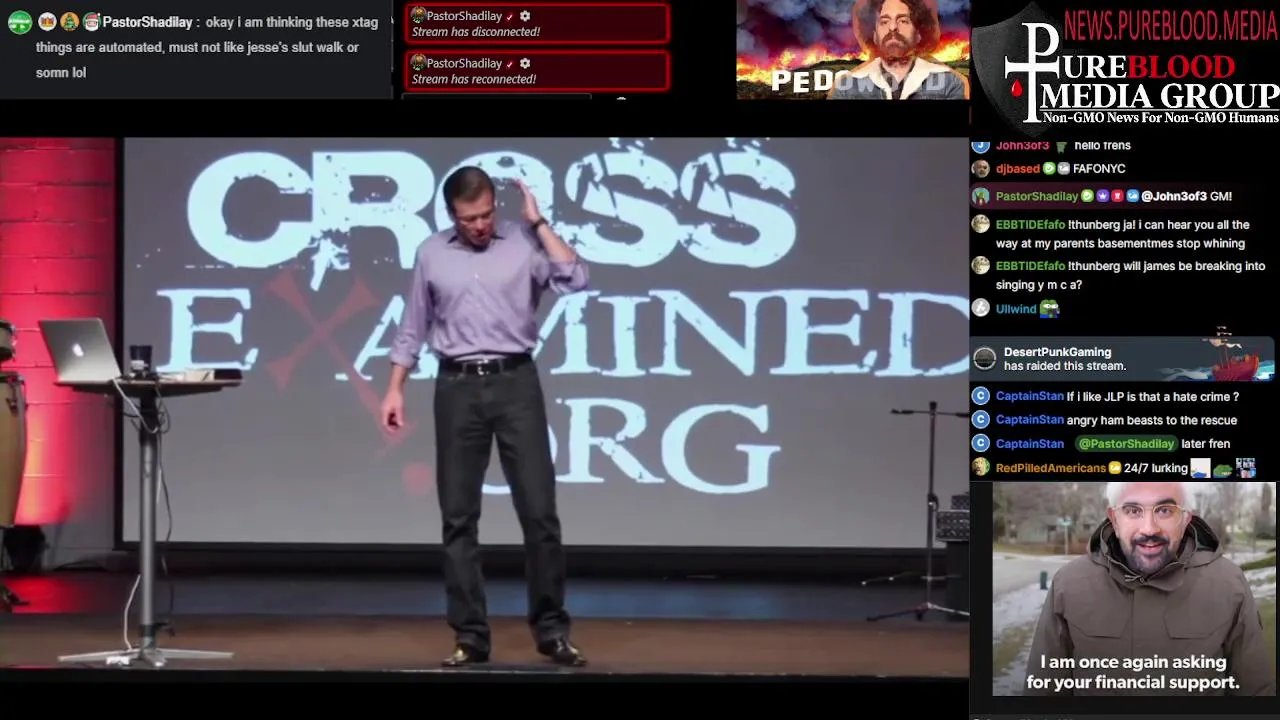This screenshot has width=1280, height=720.
Task: Click the 'Stream has reconnected!' text
Action: (x=474, y=79)
